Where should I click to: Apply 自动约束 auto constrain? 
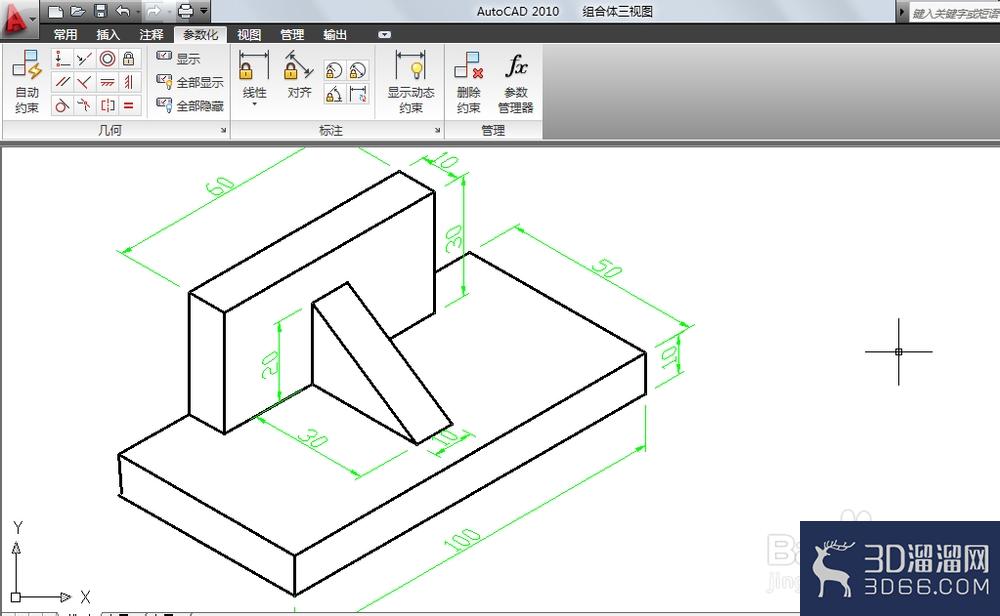coord(27,82)
